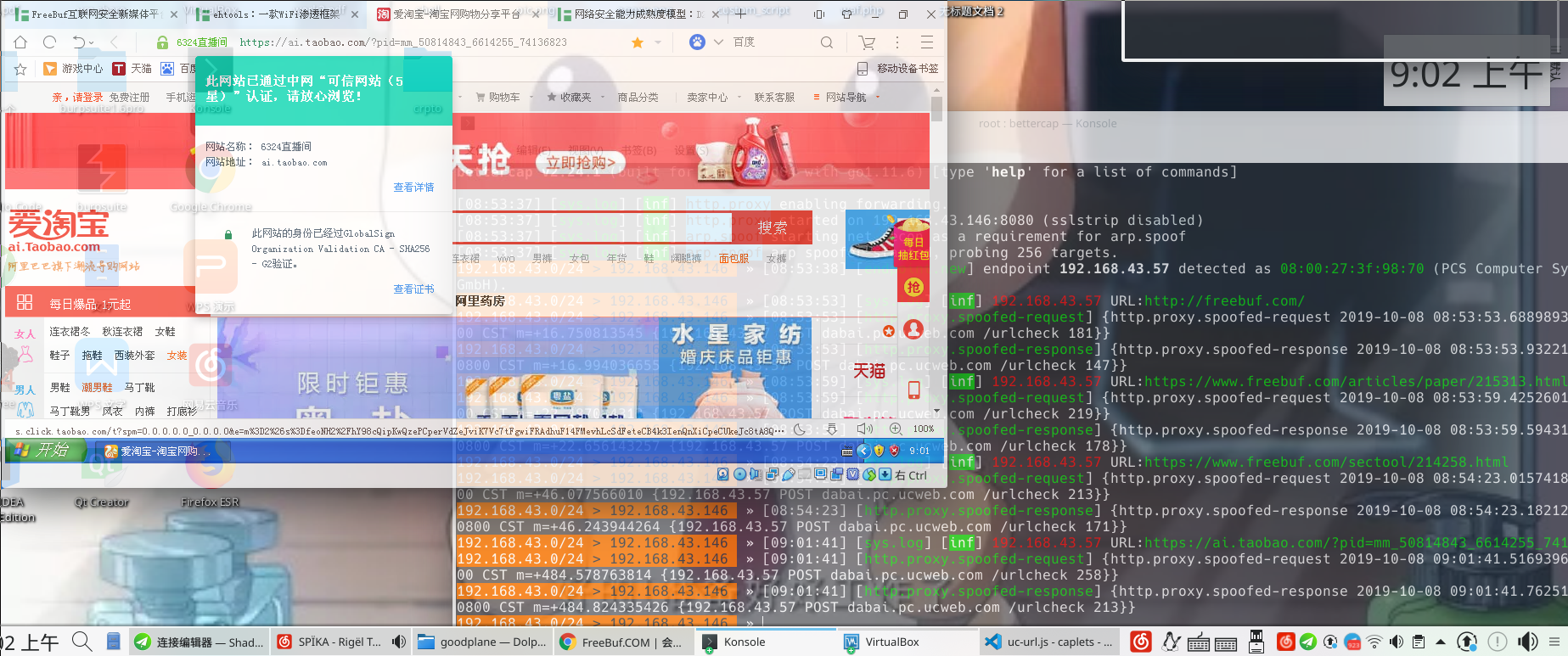Click the red user avatar side icon

coord(913,329)
